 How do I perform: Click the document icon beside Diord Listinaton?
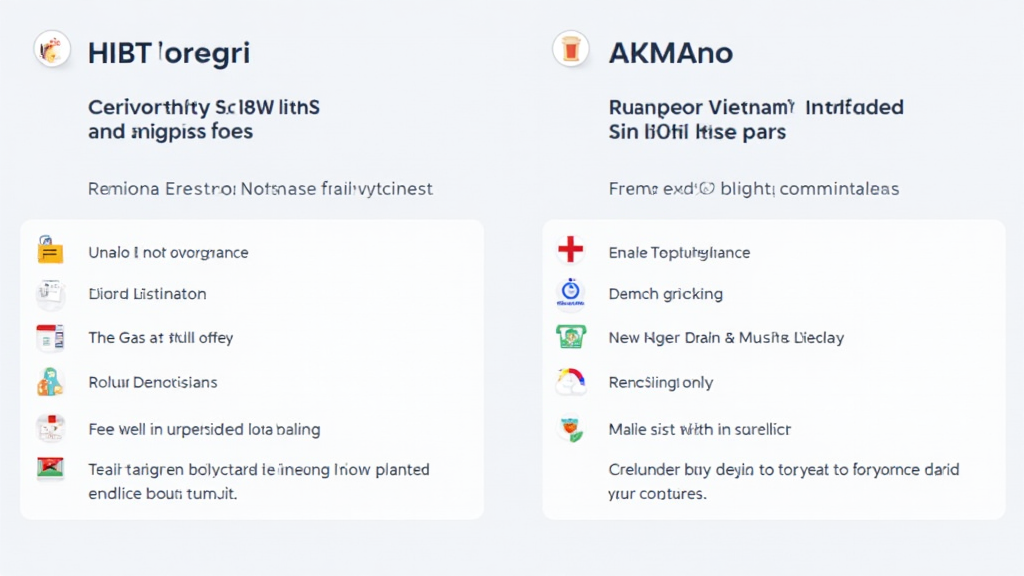tap(49, 294)
